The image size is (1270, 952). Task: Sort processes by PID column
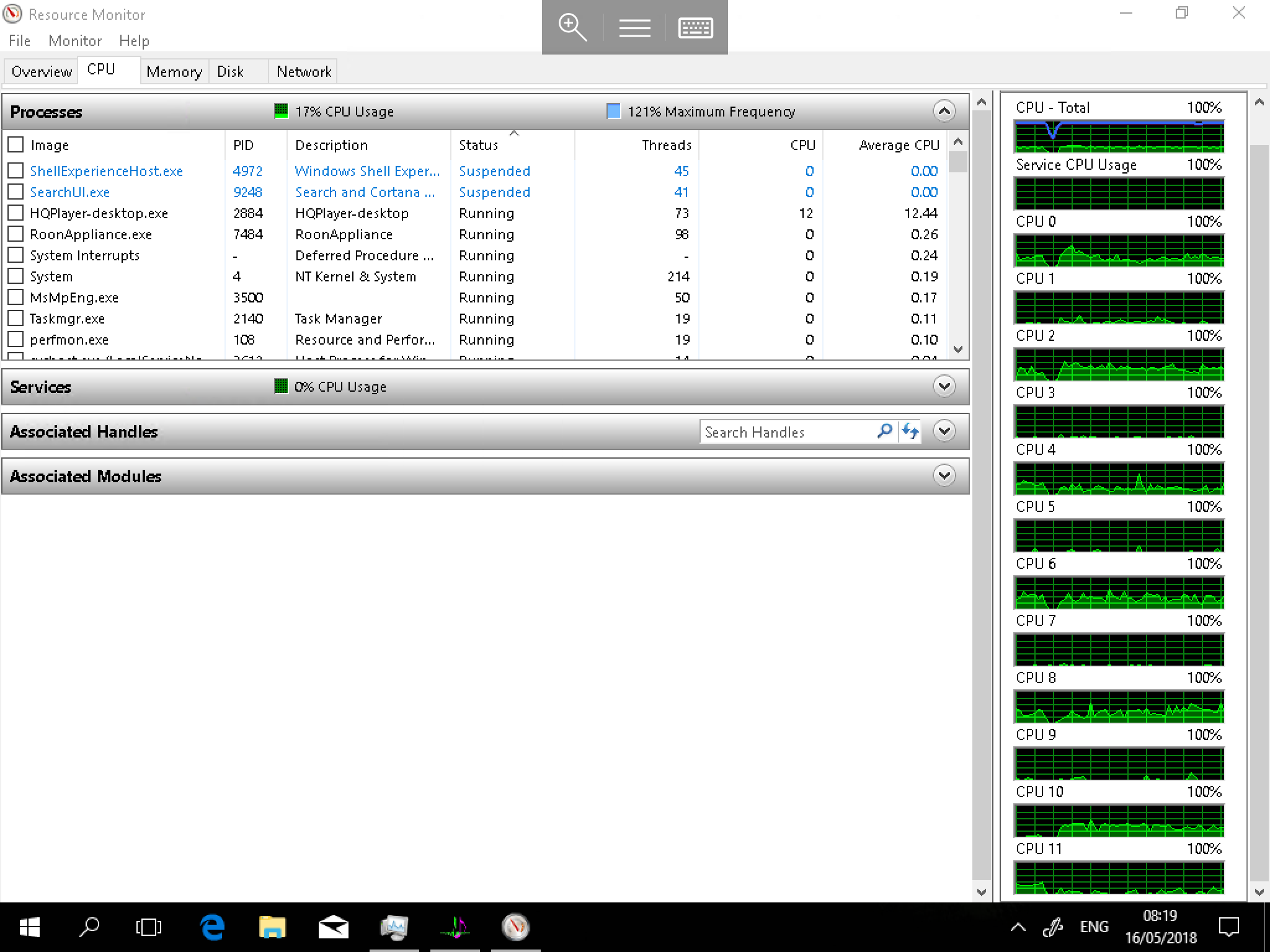(255, 145)
